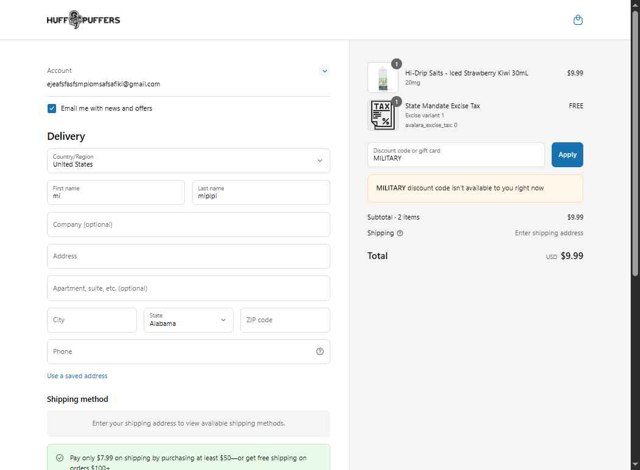
Task: Click Use a saved address link
Action: point(77,376)
